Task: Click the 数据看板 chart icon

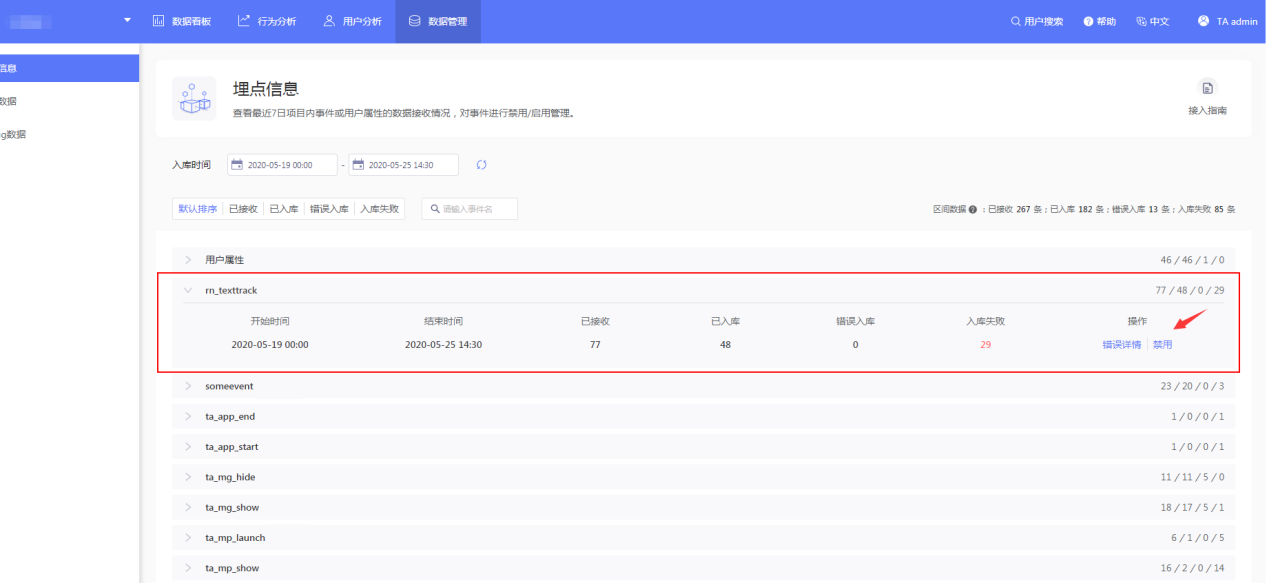Action: click(x=158, y=21)
